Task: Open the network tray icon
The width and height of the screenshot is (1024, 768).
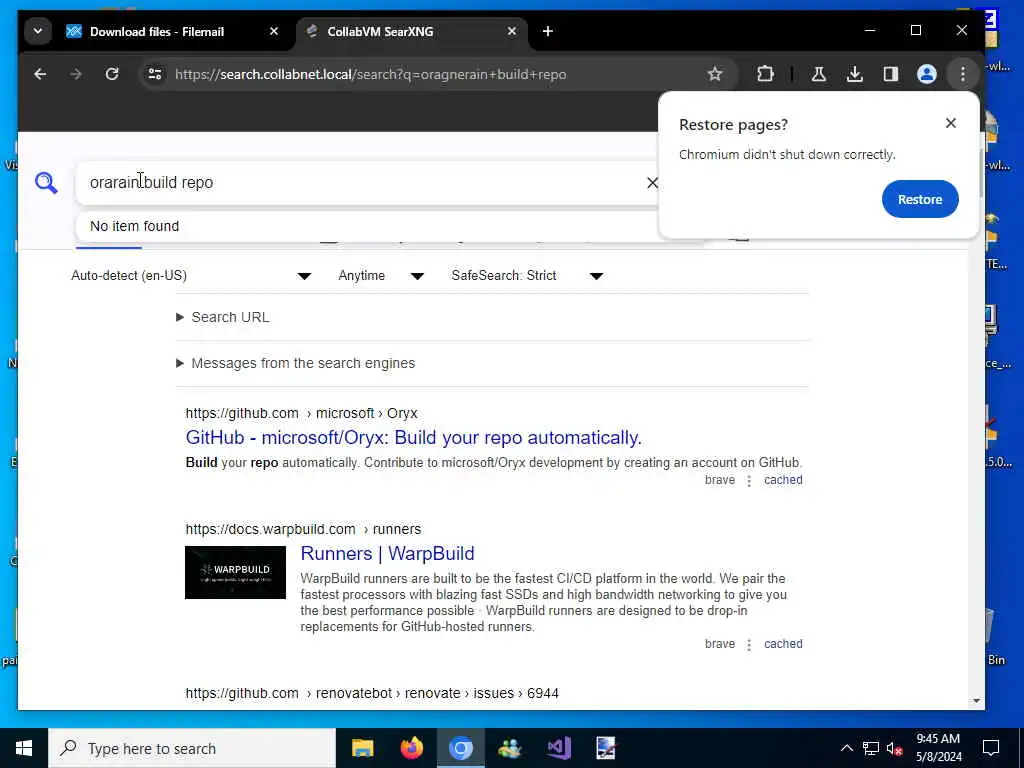Action: click(871, 748)
